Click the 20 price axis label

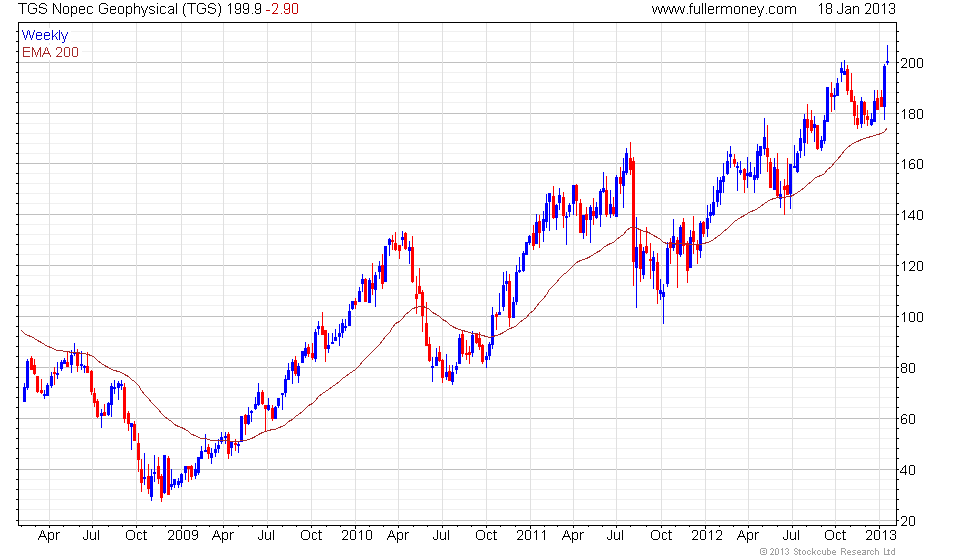point(908,521)
